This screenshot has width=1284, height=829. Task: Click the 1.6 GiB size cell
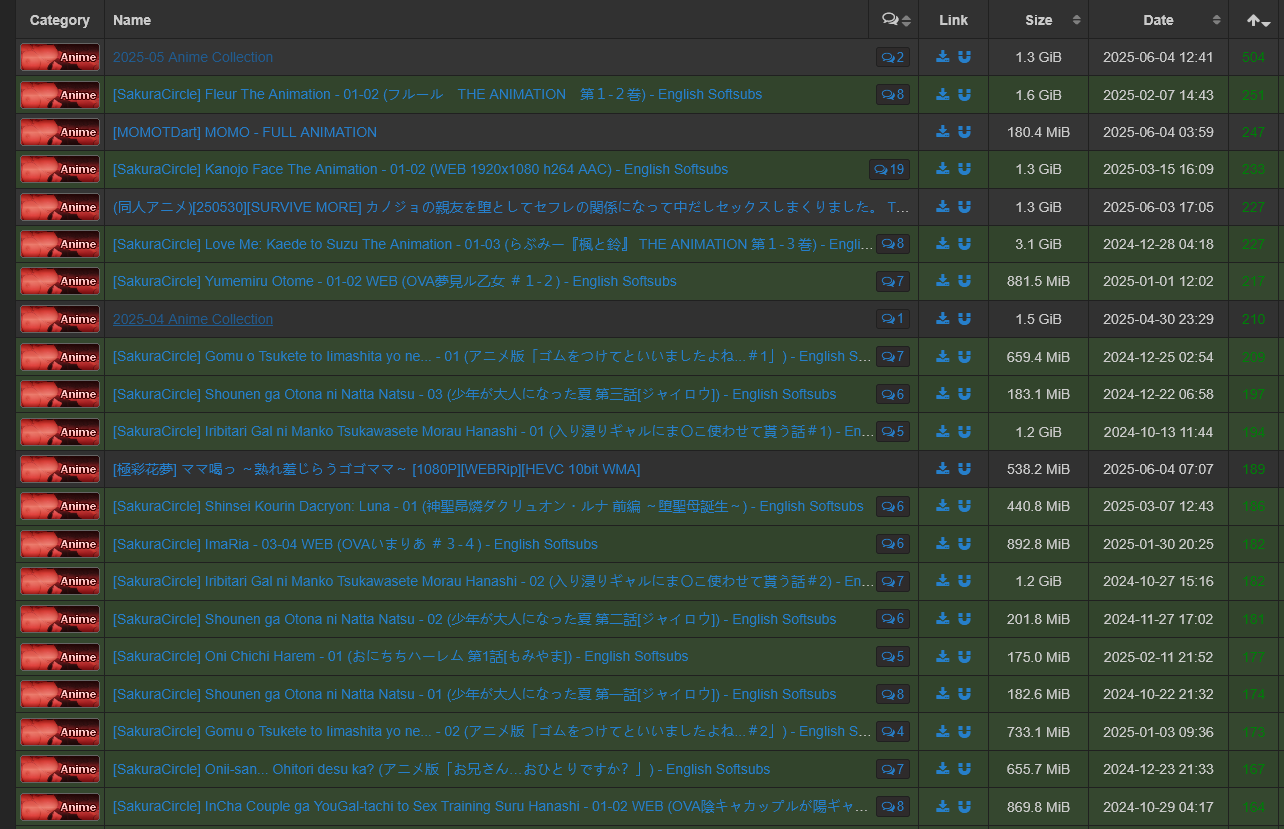[x=1039, y=94]
